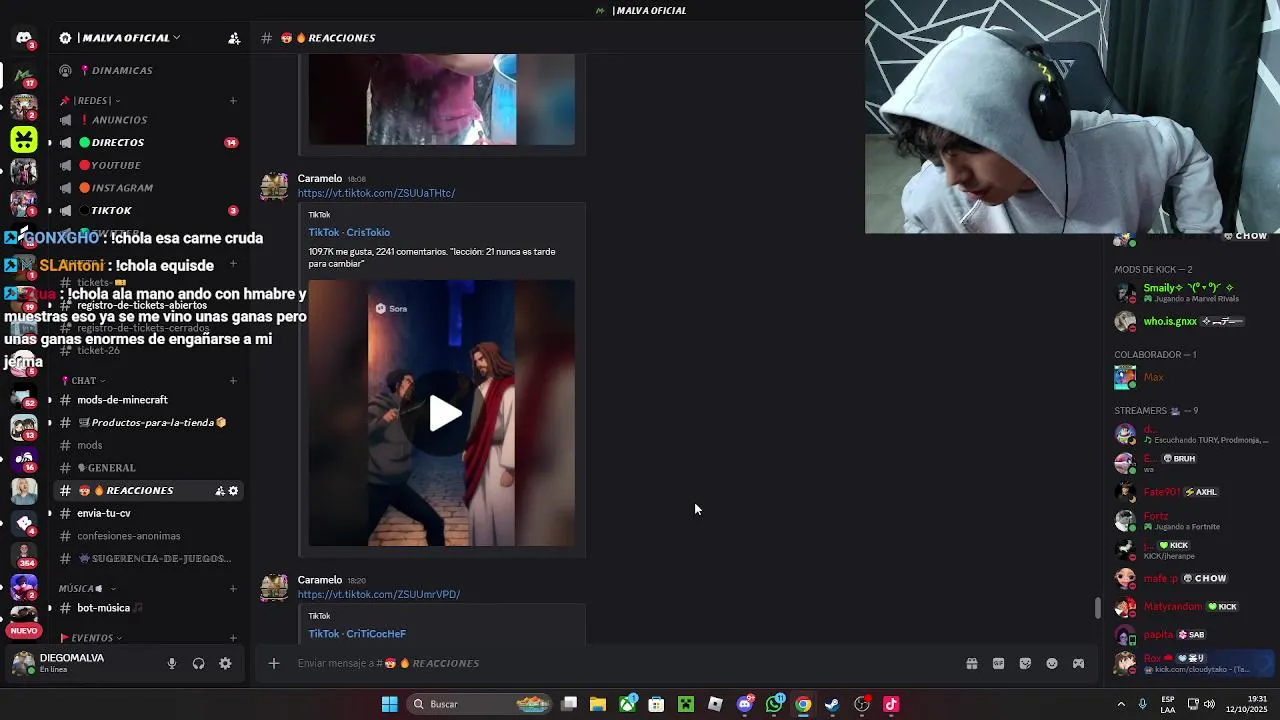Open the envia-tu-cv channel
The height and width of the screenshot is (720, 1280).
(149, 513)
